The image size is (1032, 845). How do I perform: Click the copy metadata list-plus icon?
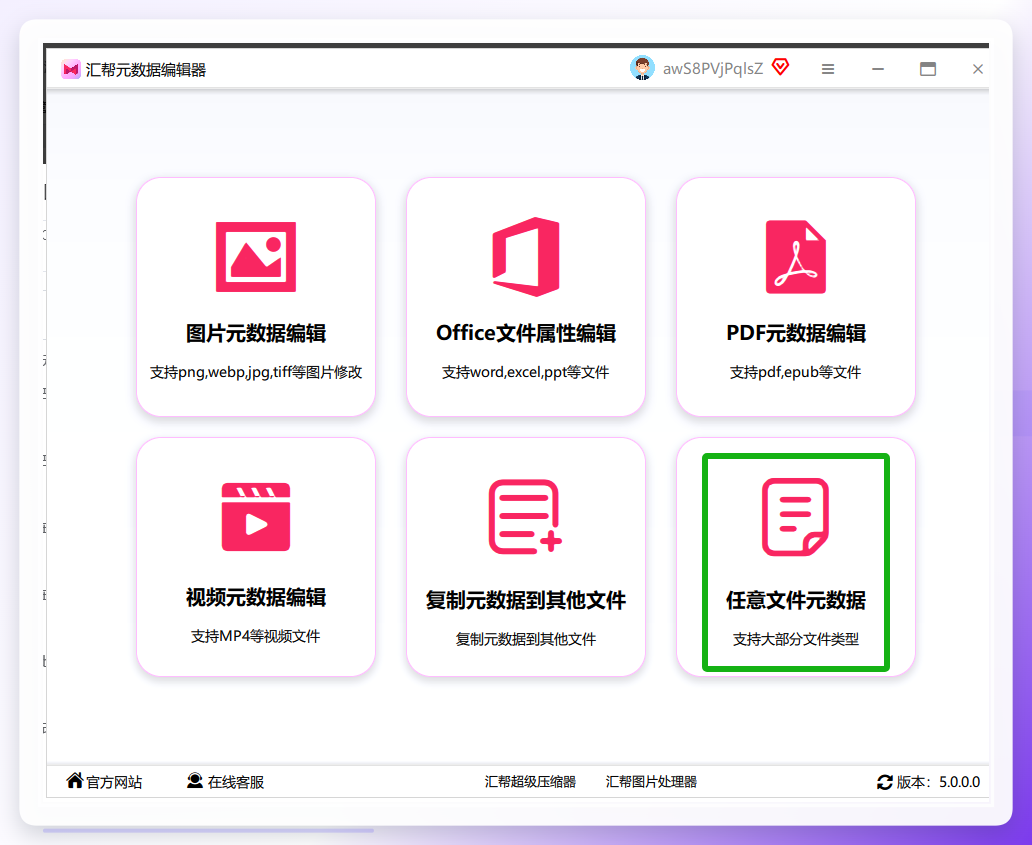tap(525, 517)
